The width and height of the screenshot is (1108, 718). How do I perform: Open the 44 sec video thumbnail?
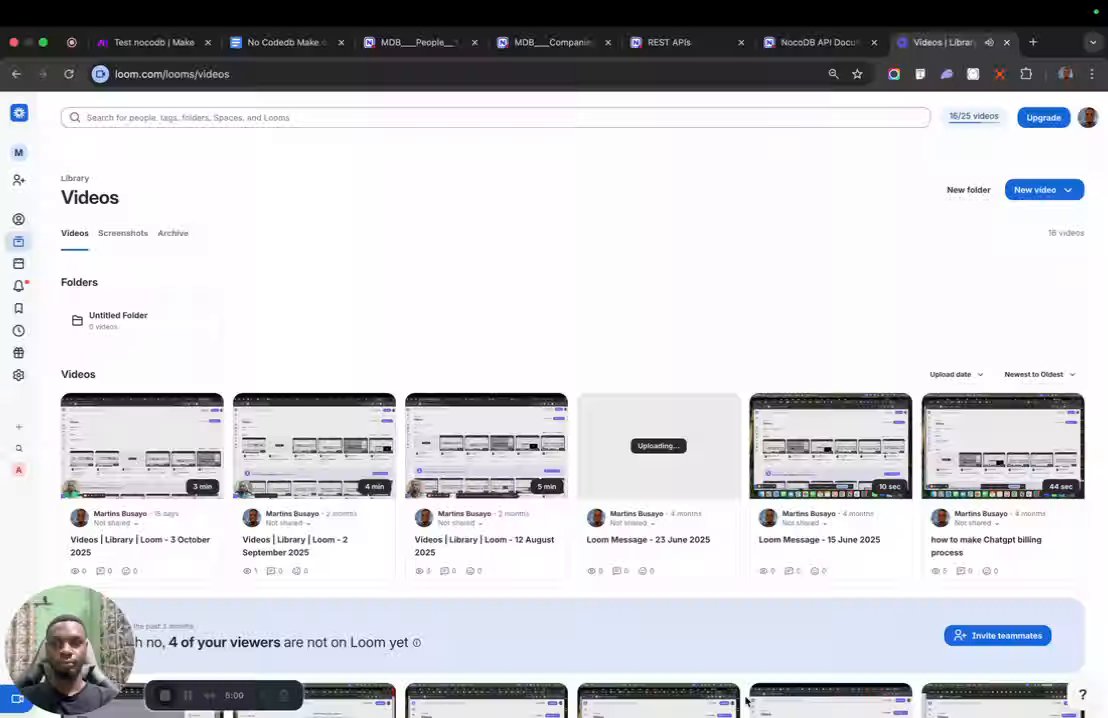click(x=1003, y=446)
